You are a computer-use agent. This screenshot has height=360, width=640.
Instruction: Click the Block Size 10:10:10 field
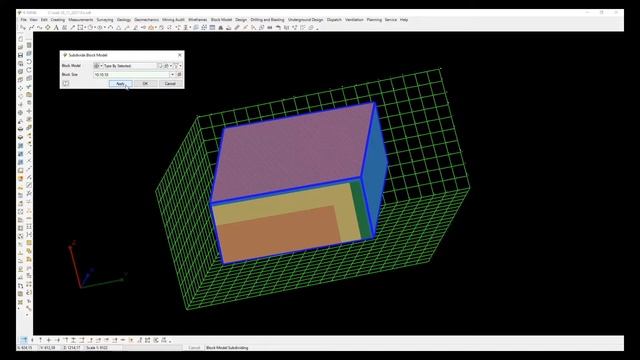(x=131, y=75)
